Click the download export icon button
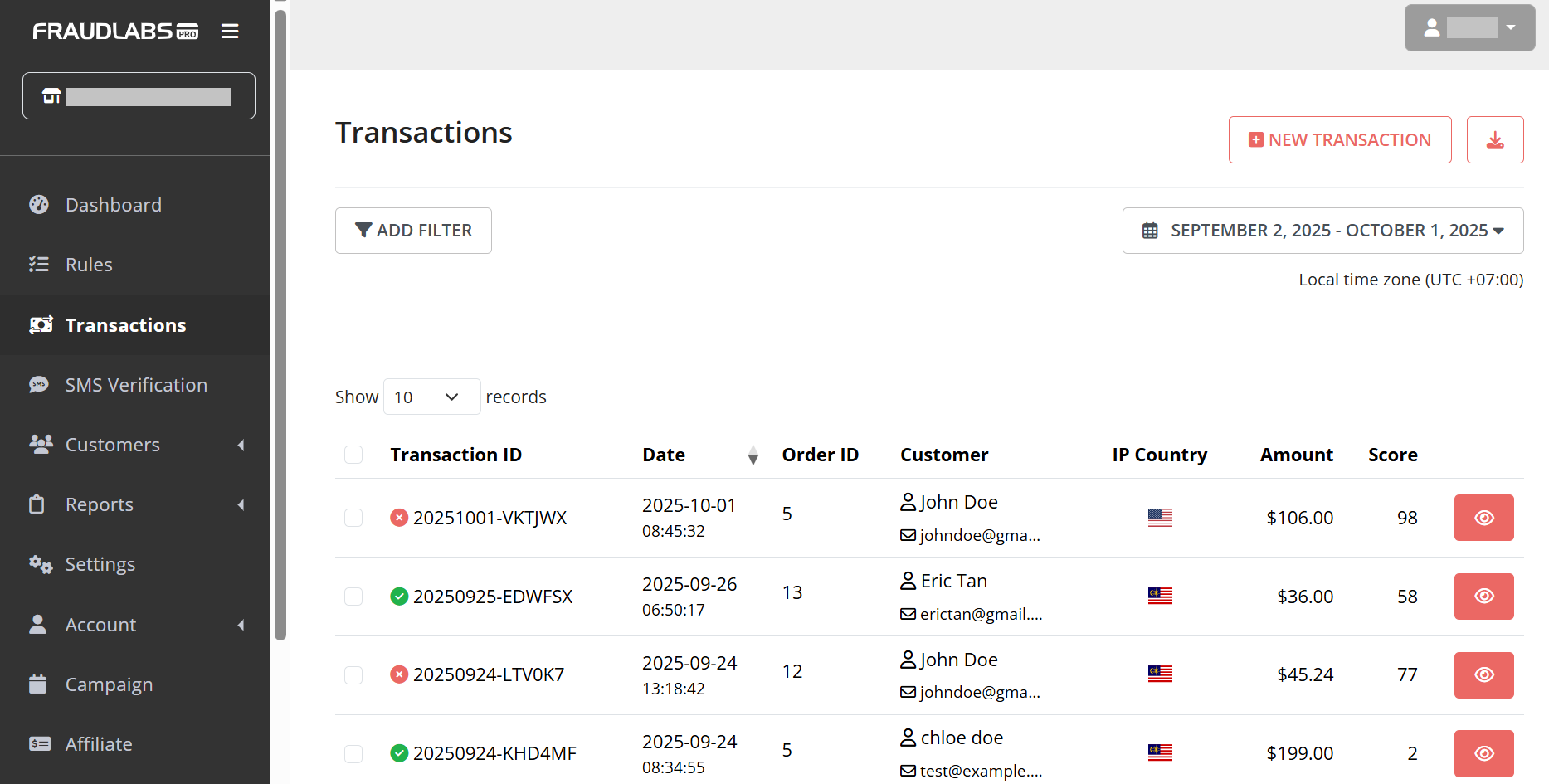This screenshot has width=1549, height=784. [x=1494, y=140]
